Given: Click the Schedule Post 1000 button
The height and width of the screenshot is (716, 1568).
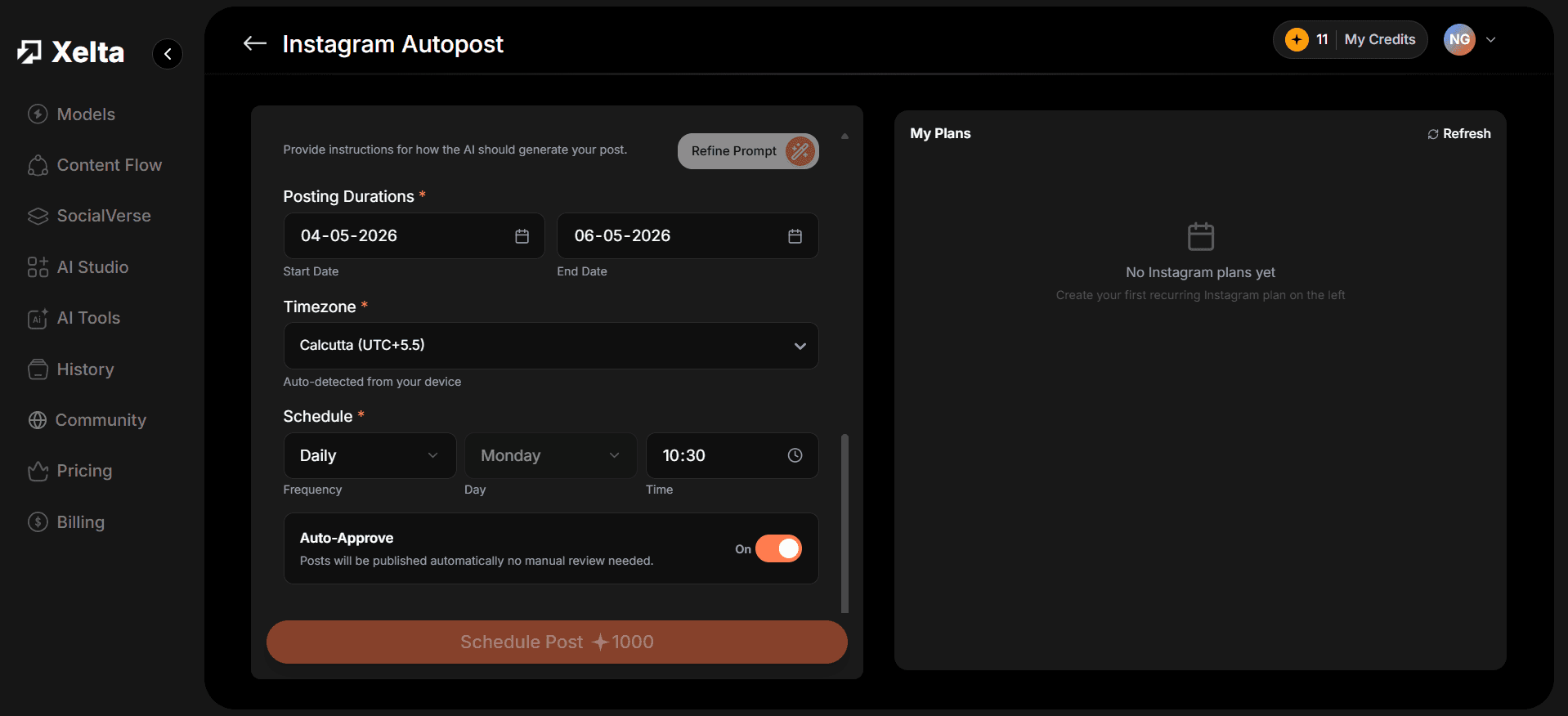Looking at the screenshot, I should [x=557, y=642].
